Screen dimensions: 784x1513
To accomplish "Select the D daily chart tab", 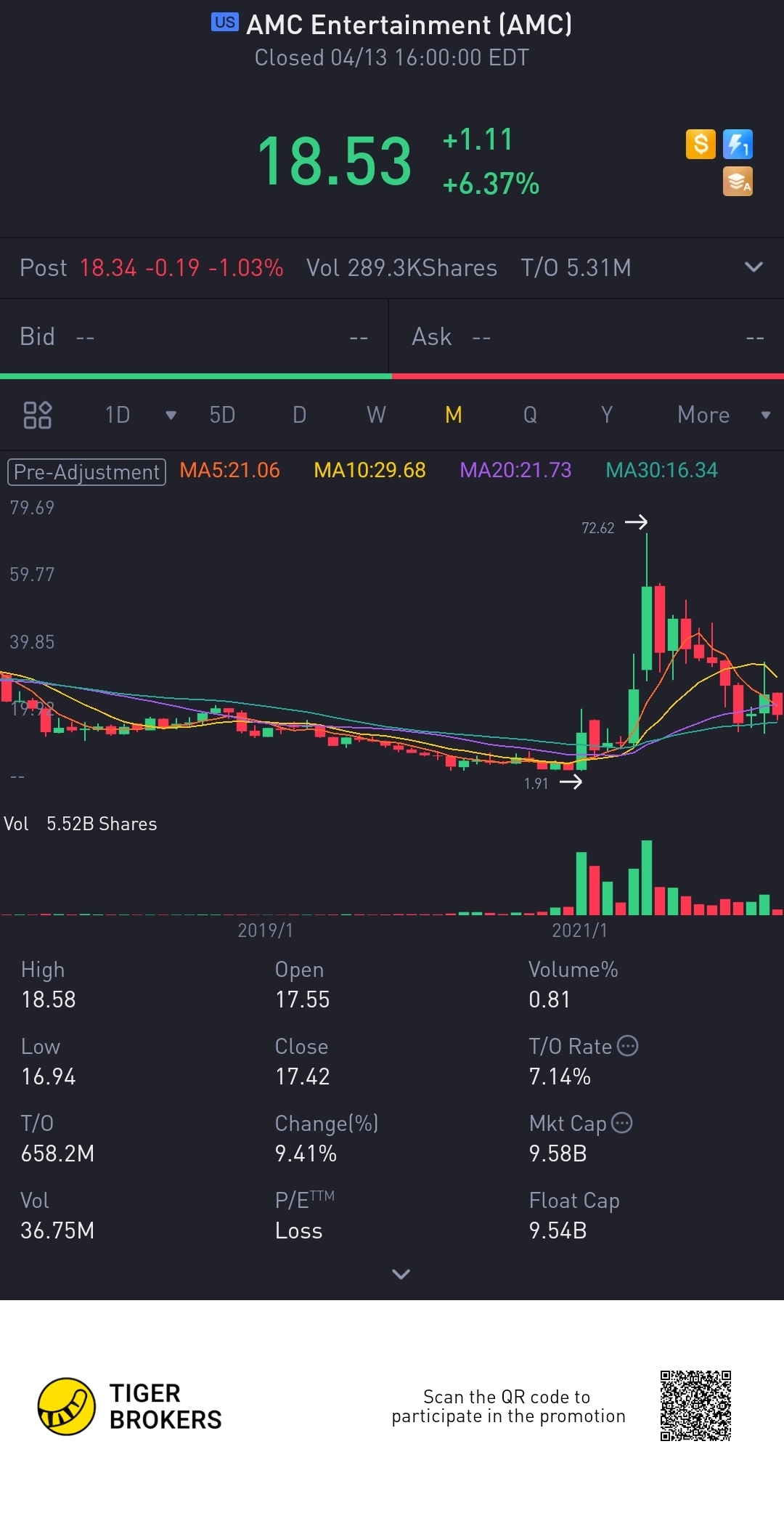I will pyautogui.click(x=299, y=415).
